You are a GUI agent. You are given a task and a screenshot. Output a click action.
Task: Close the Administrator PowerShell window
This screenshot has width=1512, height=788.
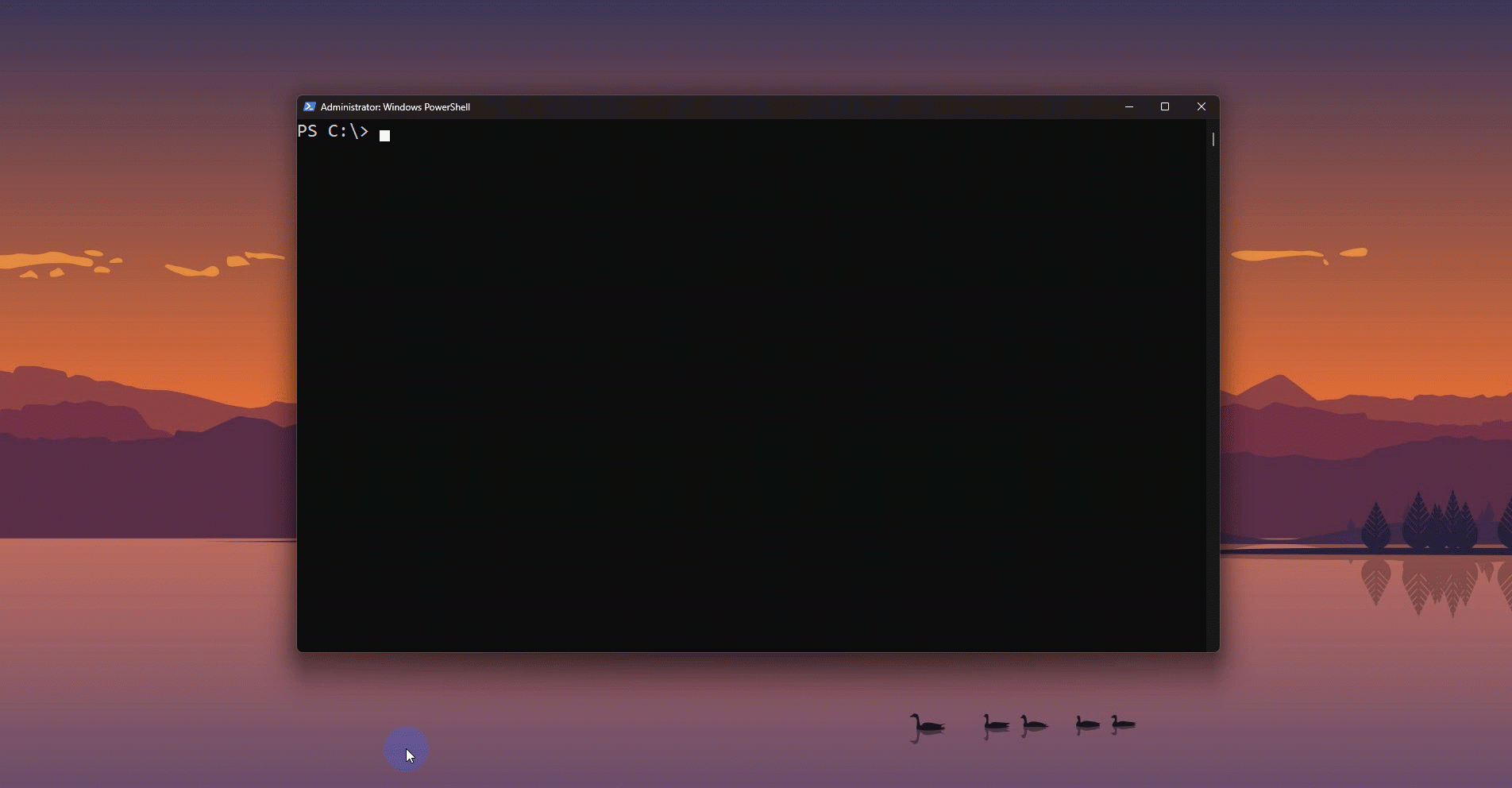pyautogui.click(x=1201, y=106)
